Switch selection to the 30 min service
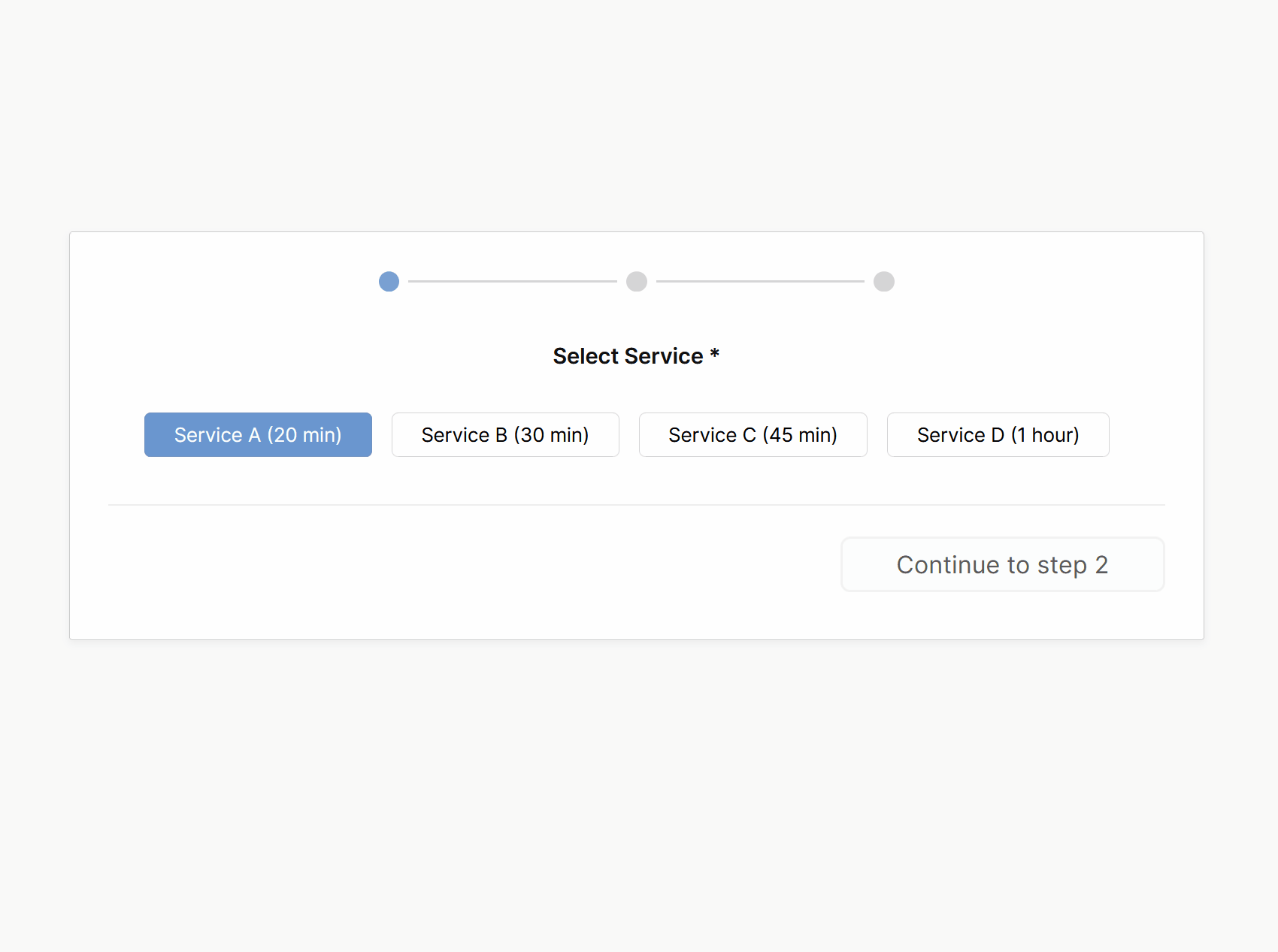 505,434
